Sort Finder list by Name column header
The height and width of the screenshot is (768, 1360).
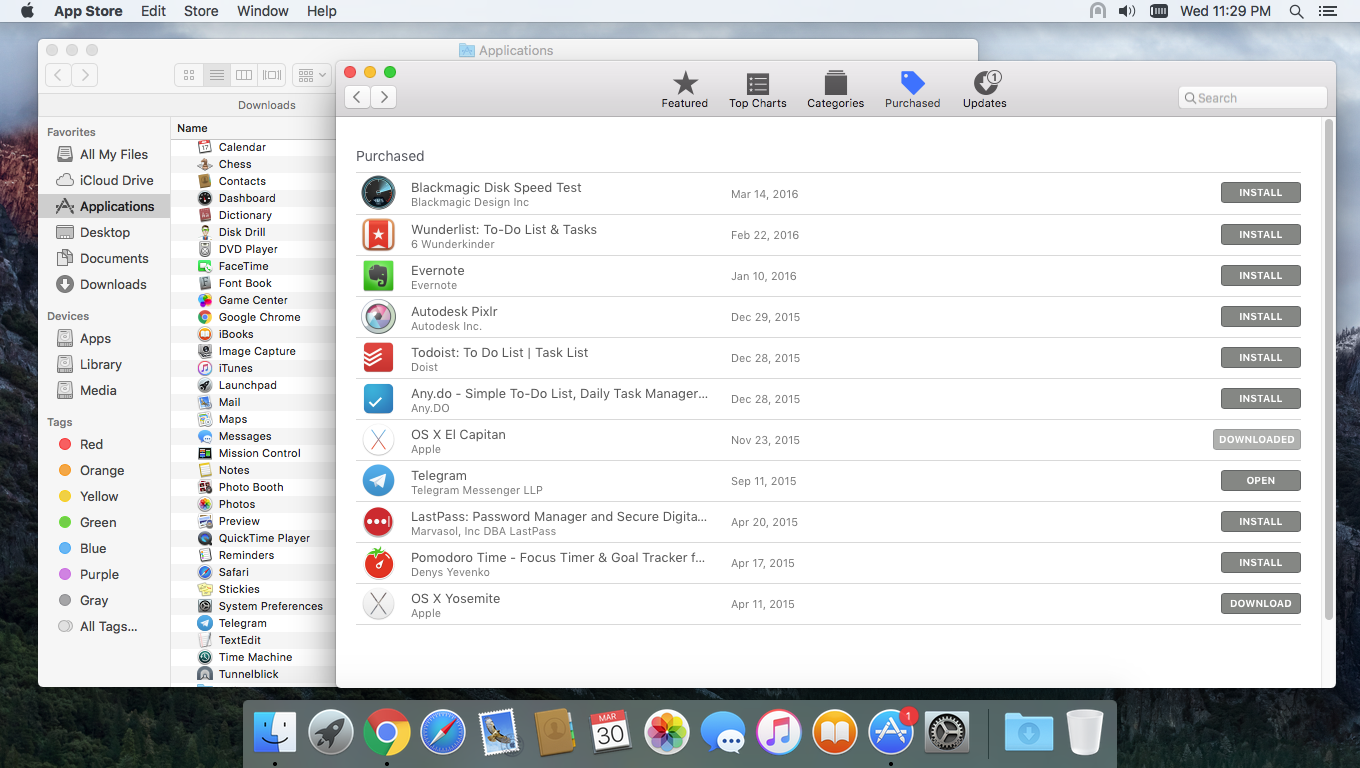click(254, 128)
